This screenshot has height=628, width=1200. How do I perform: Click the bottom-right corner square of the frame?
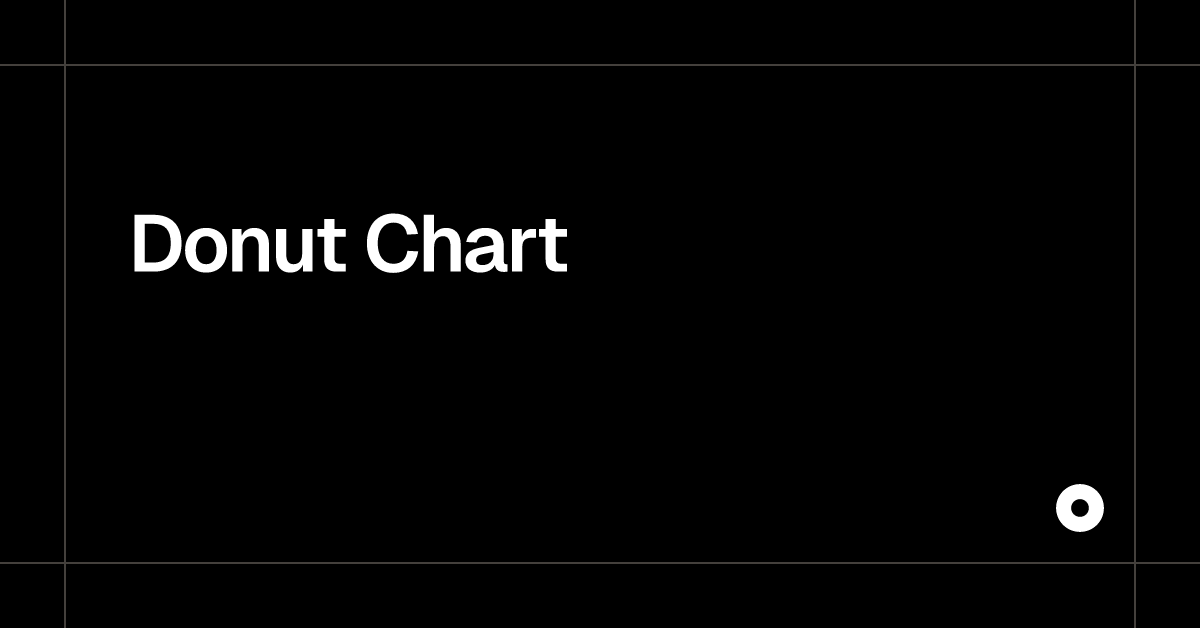[x=1168, y=596]
